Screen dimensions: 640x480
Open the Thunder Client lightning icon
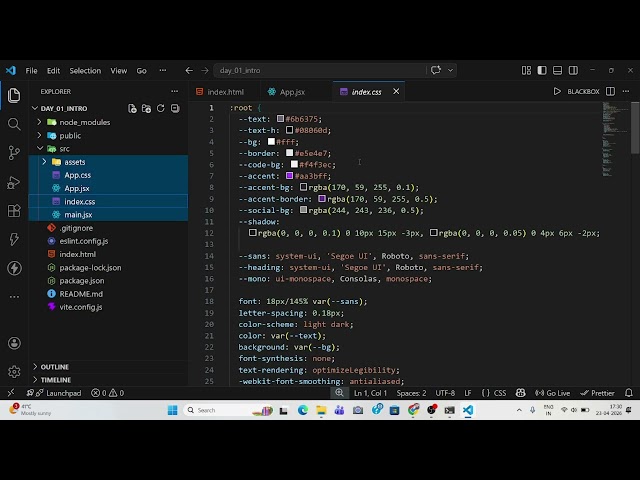pyautogui.click(x=14, y=239)
